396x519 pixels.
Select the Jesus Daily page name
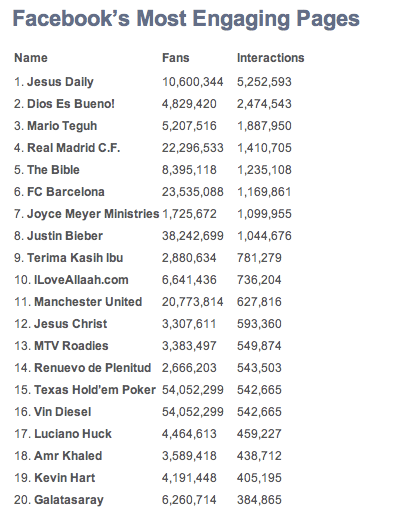pyautogui.click(x=60, y=82)
